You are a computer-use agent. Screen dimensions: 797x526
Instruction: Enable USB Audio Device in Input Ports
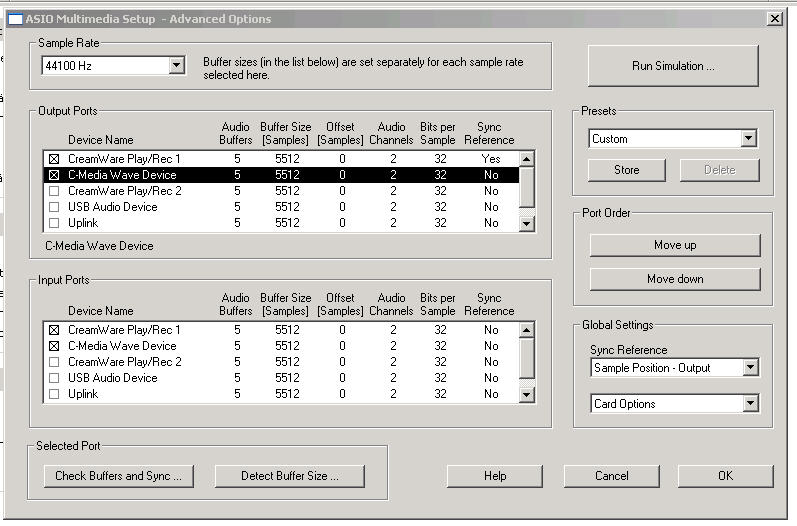[x=54, y=378]
